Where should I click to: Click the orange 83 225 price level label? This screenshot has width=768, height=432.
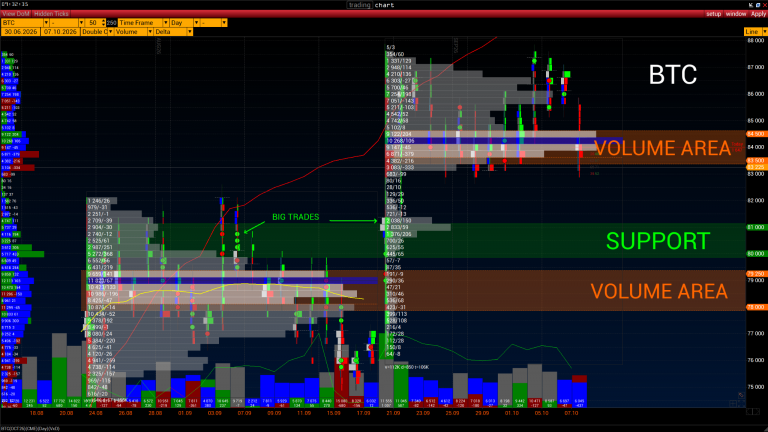756,167
